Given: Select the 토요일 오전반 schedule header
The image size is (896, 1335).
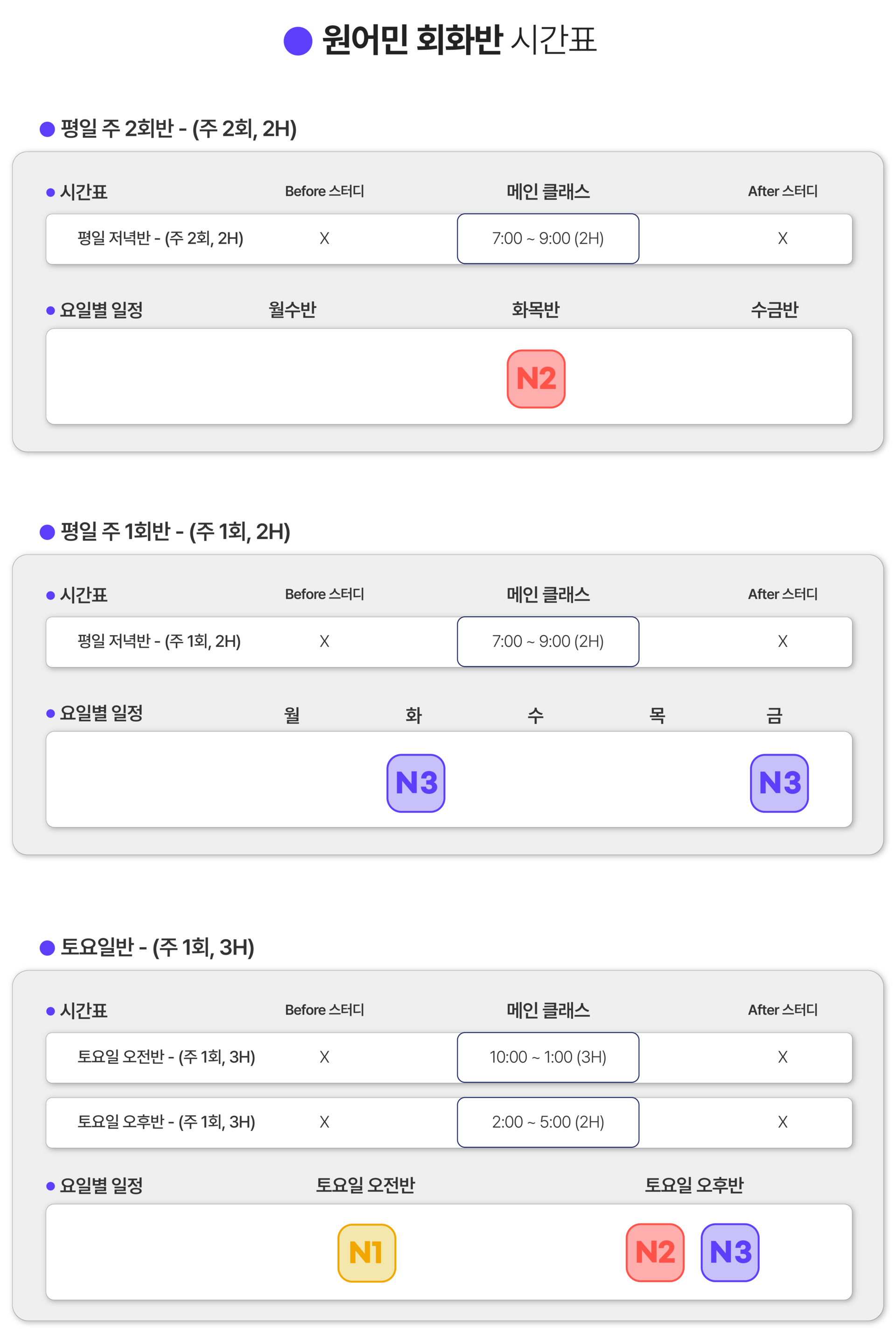Looking at the screenshot, I should (x=366, y=1185).
